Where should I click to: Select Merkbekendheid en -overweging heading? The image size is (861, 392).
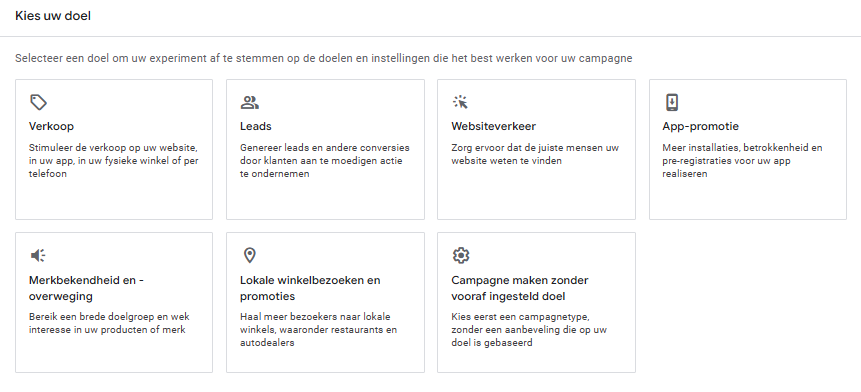(86, 288)
